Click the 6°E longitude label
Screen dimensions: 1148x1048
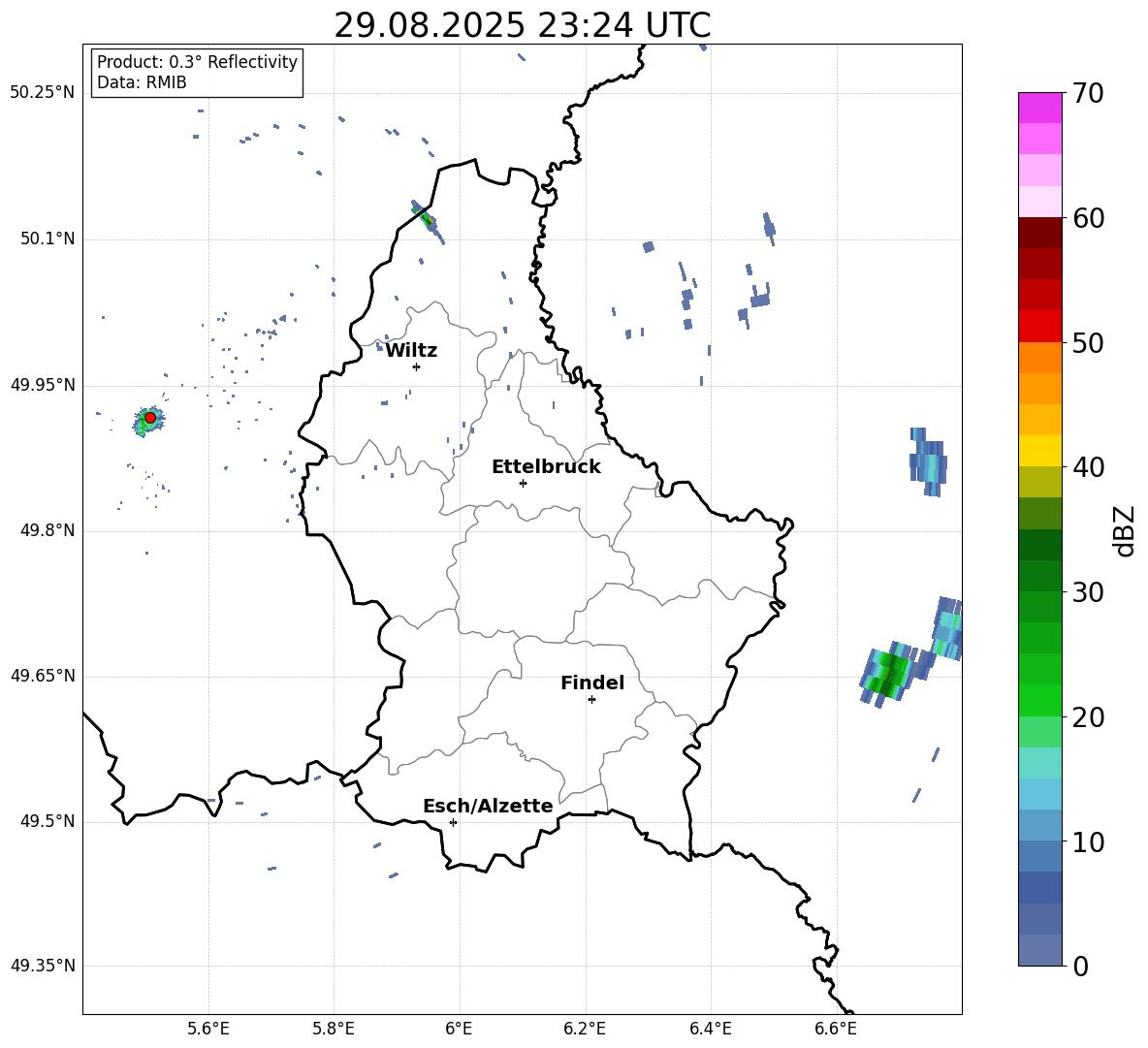coord(459,1029)
